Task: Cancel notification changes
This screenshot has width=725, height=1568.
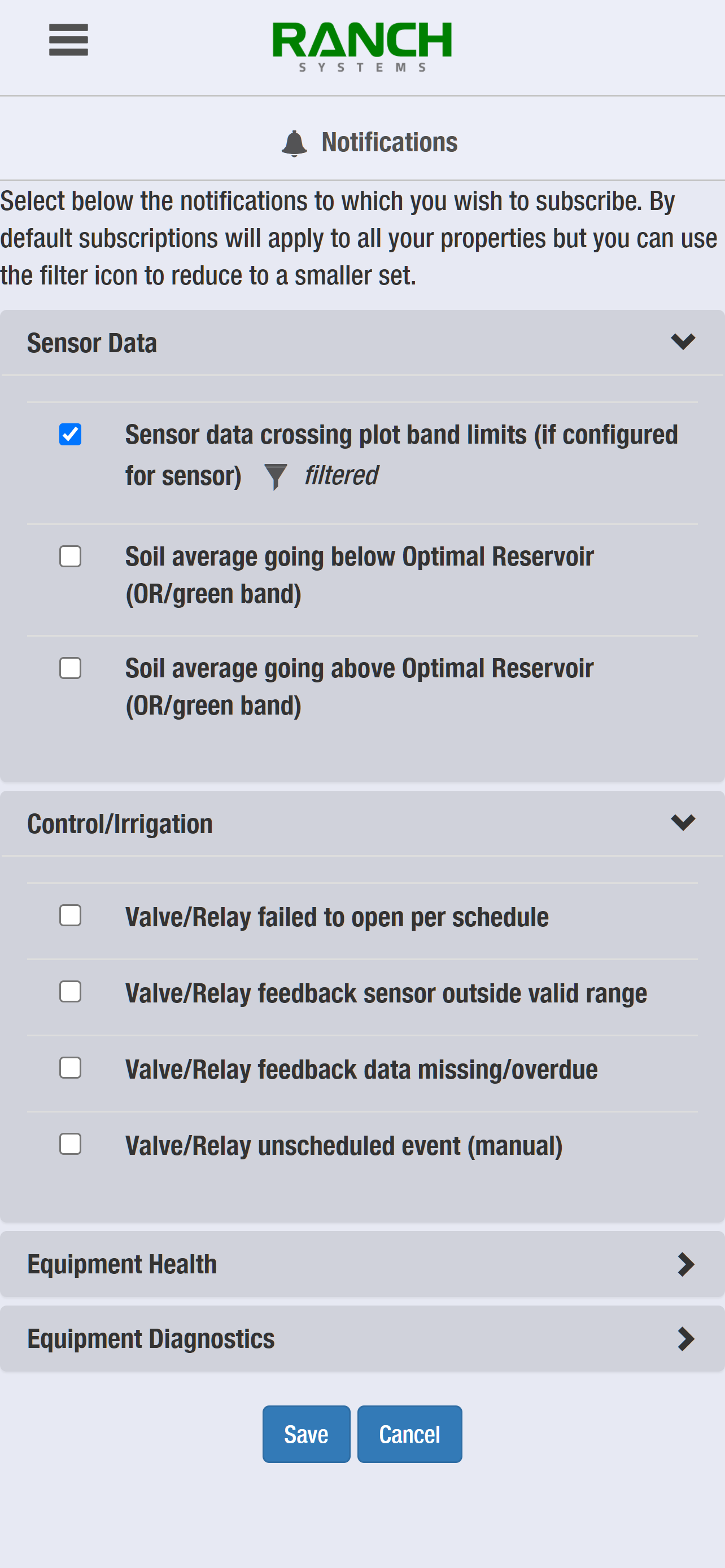Action: click(x=410, y=1434)
